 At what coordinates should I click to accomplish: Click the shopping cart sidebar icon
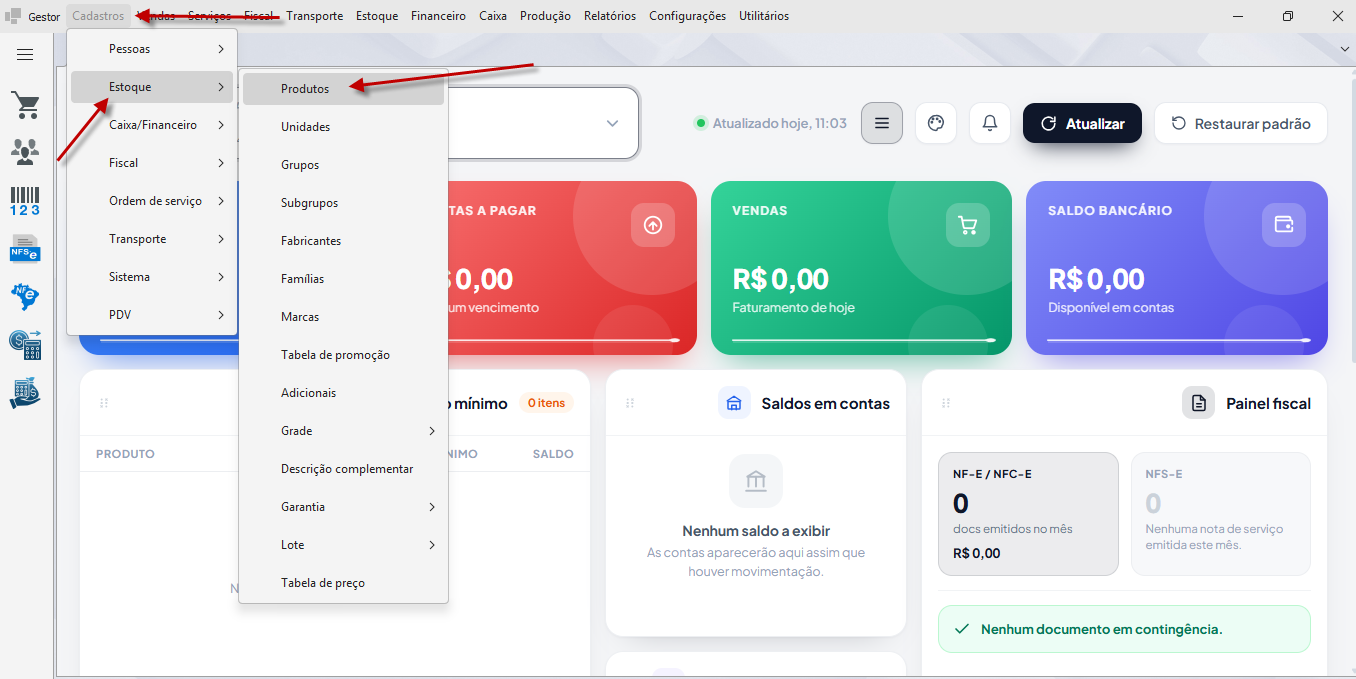25,104
